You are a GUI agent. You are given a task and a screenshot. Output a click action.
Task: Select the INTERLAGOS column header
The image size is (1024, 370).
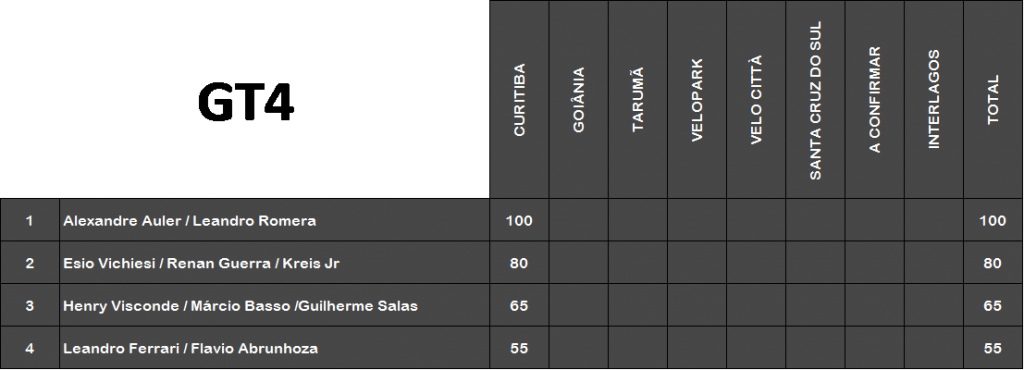point(934,99)
